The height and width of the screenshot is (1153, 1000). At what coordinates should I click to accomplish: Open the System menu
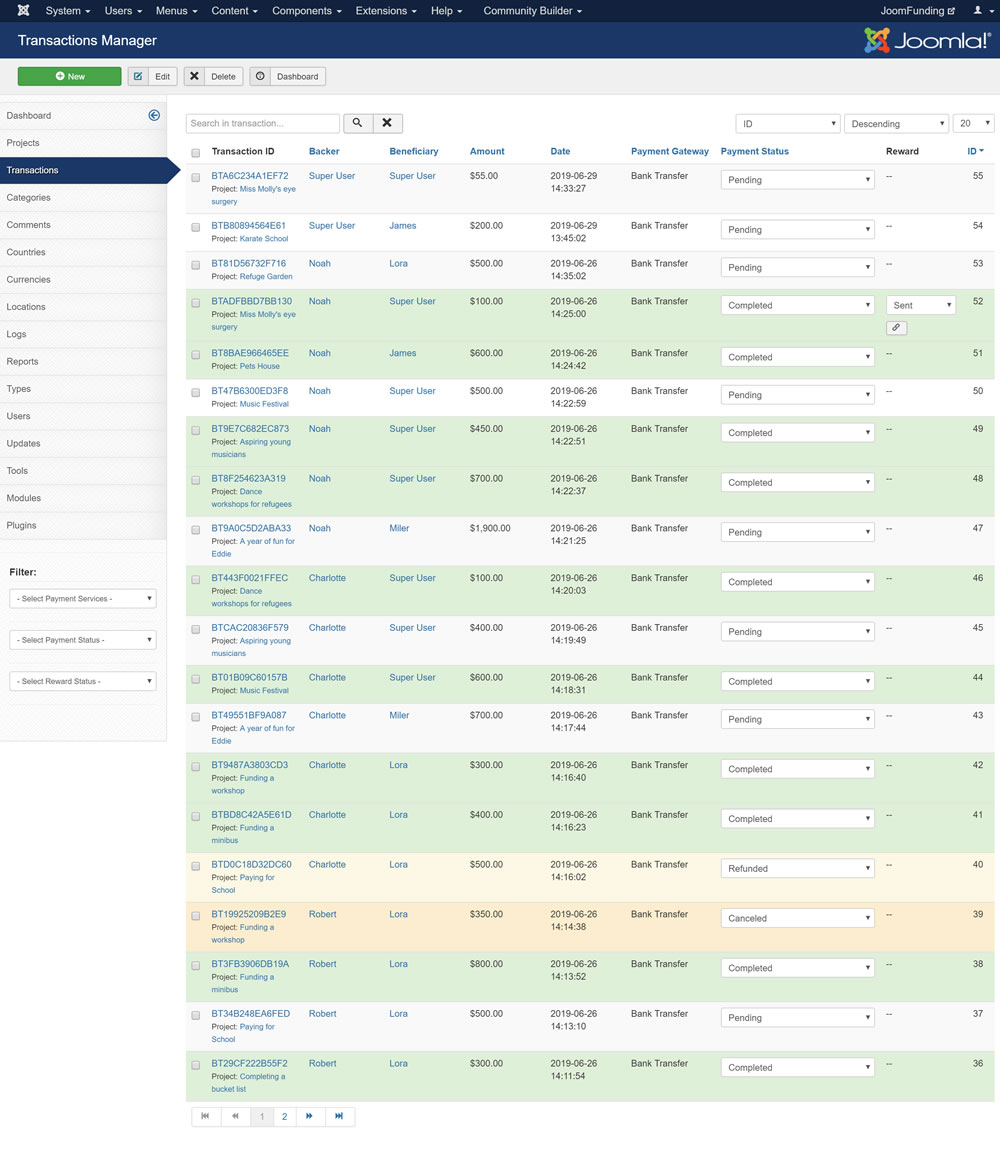(x=68, y=10)
